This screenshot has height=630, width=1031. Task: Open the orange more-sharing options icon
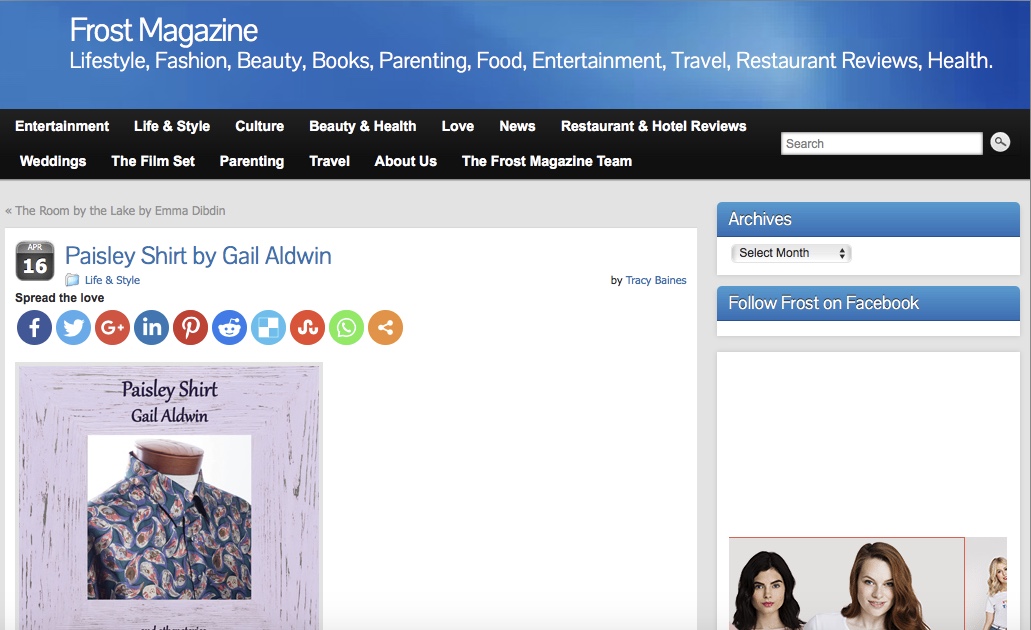[x=385, y=327]
